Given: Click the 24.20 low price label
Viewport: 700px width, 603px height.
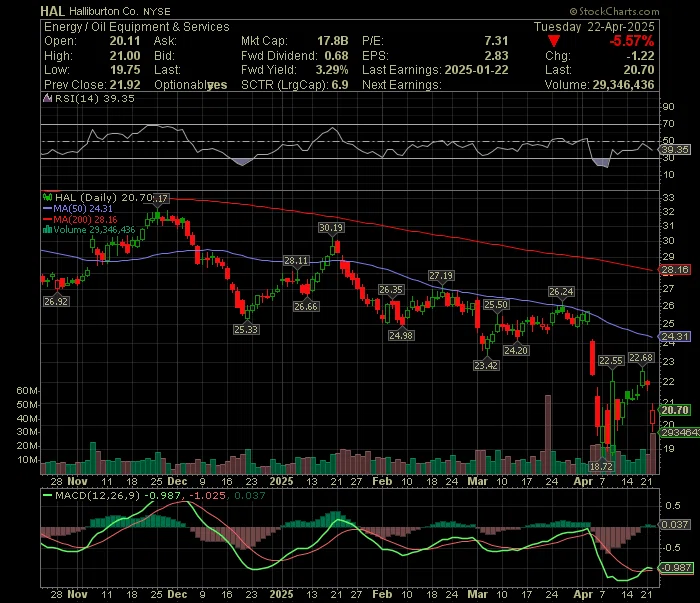Looking at the screenshot, I should pos(516,351).
